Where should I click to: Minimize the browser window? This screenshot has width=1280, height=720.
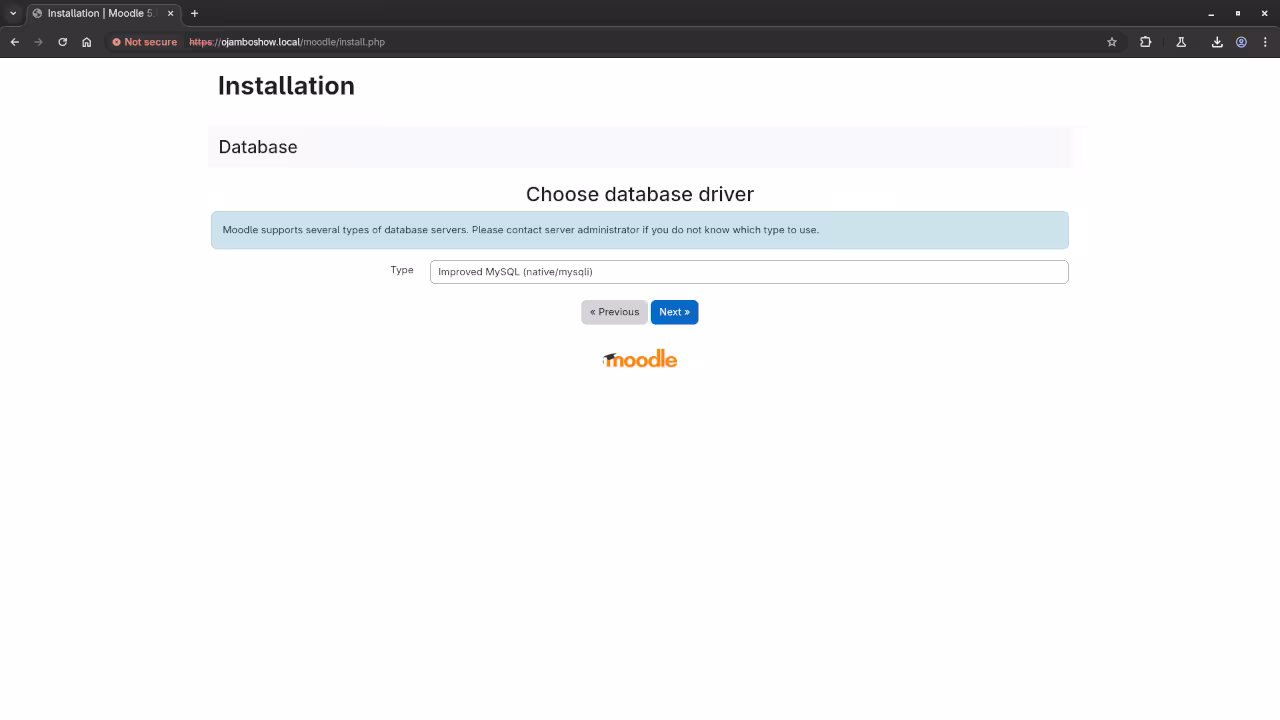click(1211, 13)
